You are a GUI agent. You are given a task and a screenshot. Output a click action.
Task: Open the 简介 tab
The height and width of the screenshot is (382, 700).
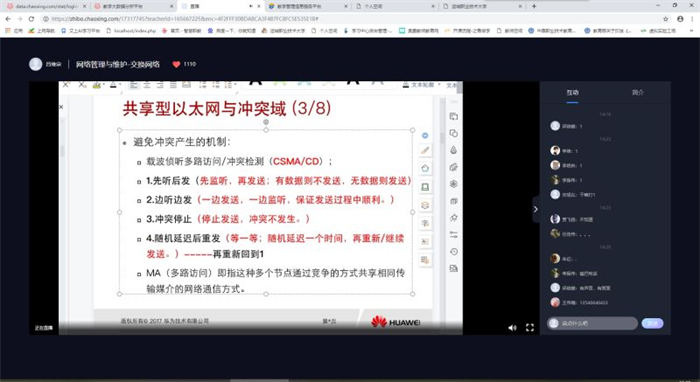(638, 92)
